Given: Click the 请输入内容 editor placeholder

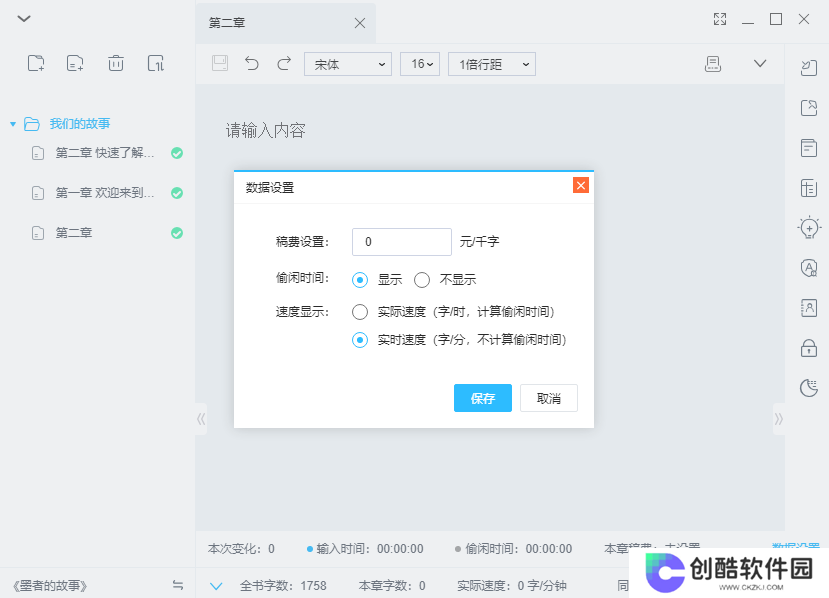Looking at the screenshot, I should (265, 130).
